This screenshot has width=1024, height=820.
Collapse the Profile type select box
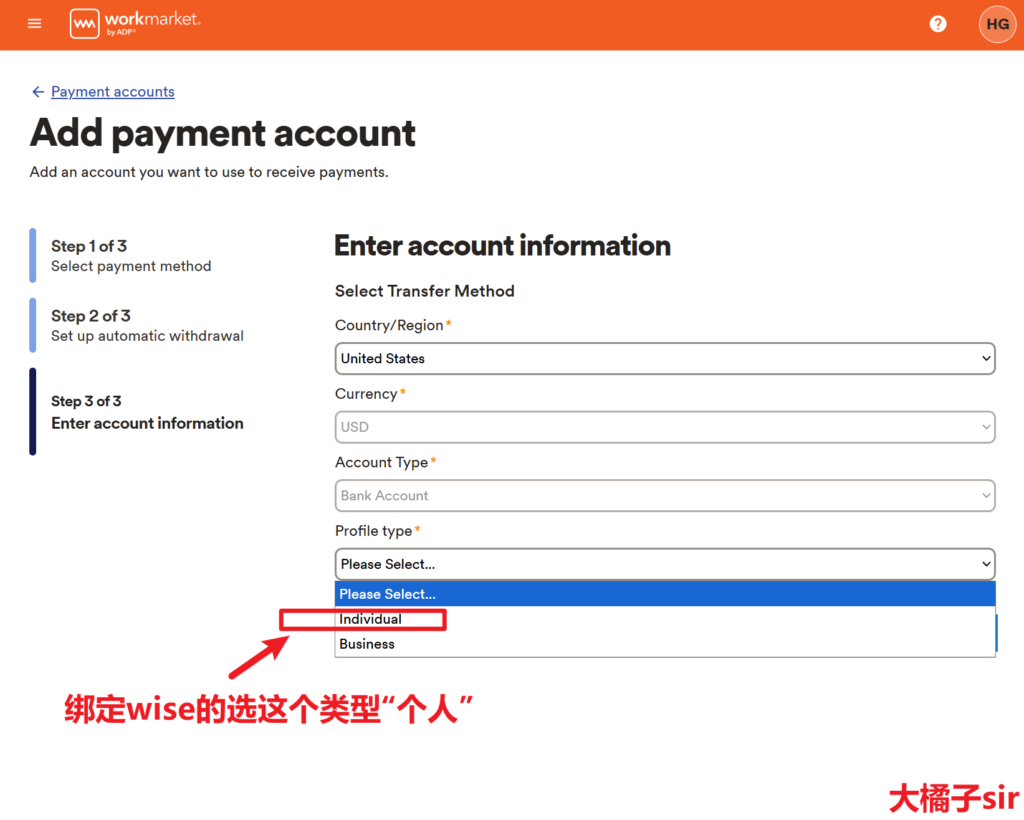click(x=664, y=564)
